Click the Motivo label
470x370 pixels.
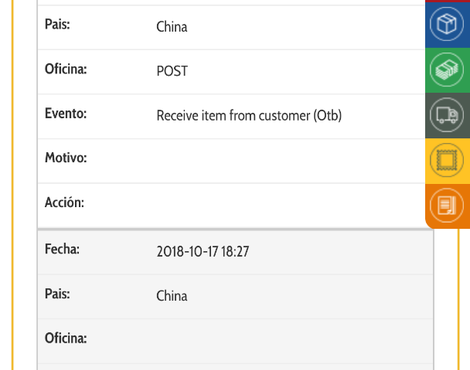click(66, 158)
